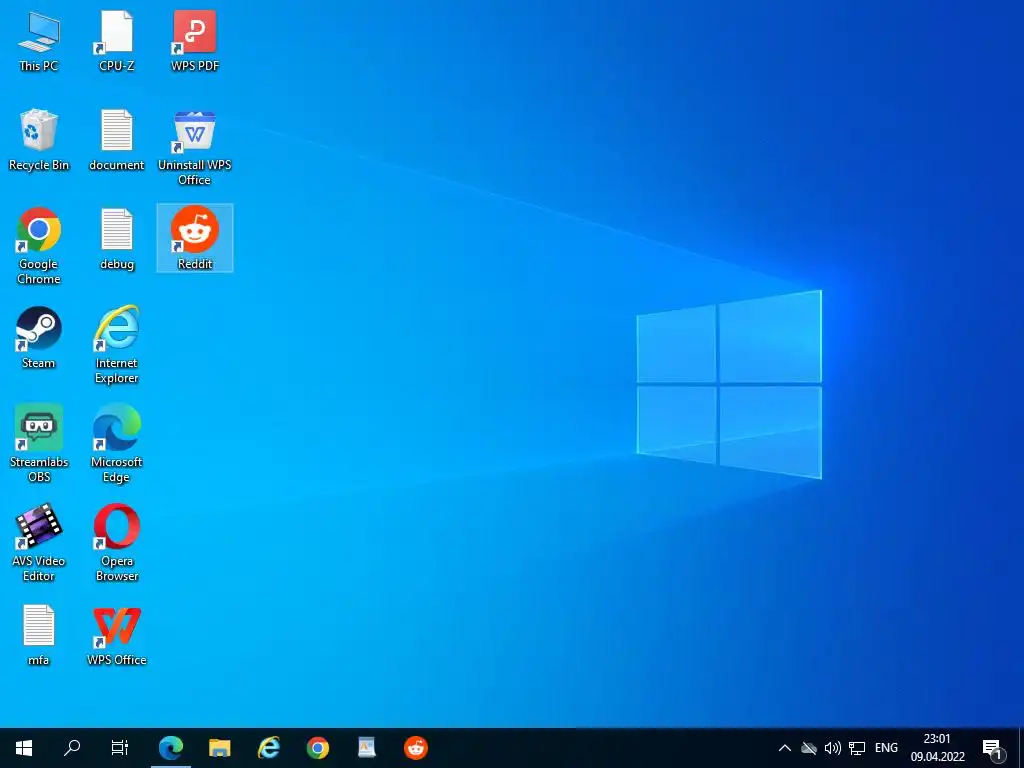Open Microsoft Edge from the taskbar
Viewport: 1024px width, 768px height.
pos(171,748)
